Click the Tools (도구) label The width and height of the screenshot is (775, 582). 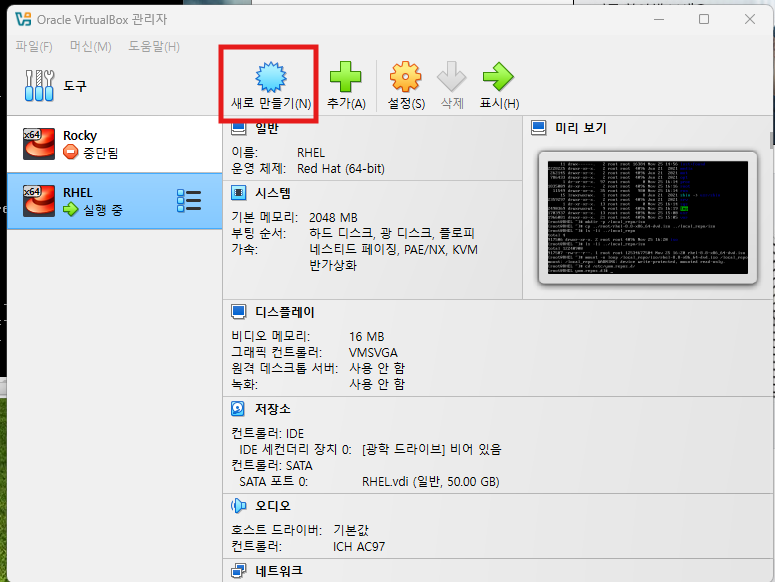coord(75,86)
